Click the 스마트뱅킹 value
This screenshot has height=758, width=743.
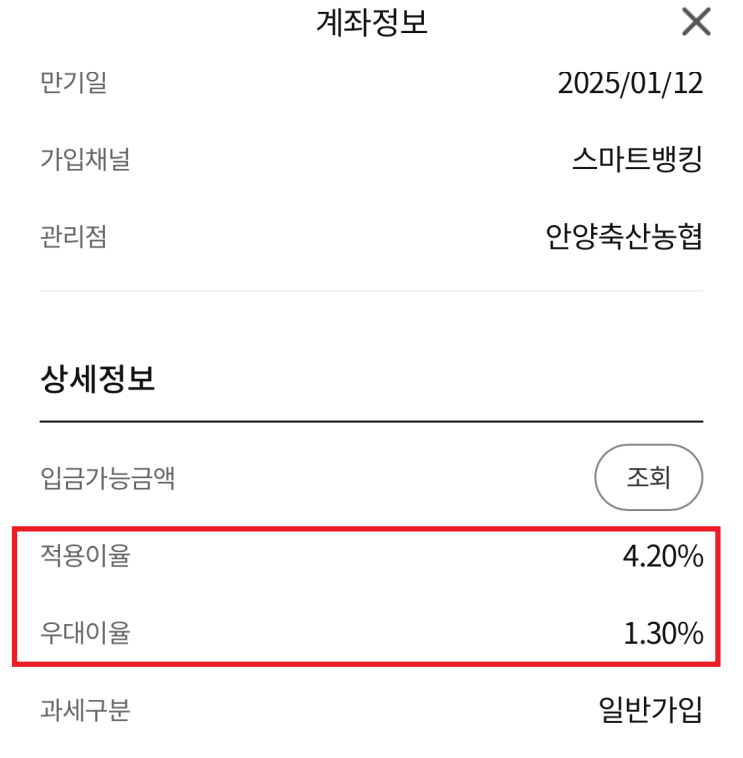tap(637, 159)
